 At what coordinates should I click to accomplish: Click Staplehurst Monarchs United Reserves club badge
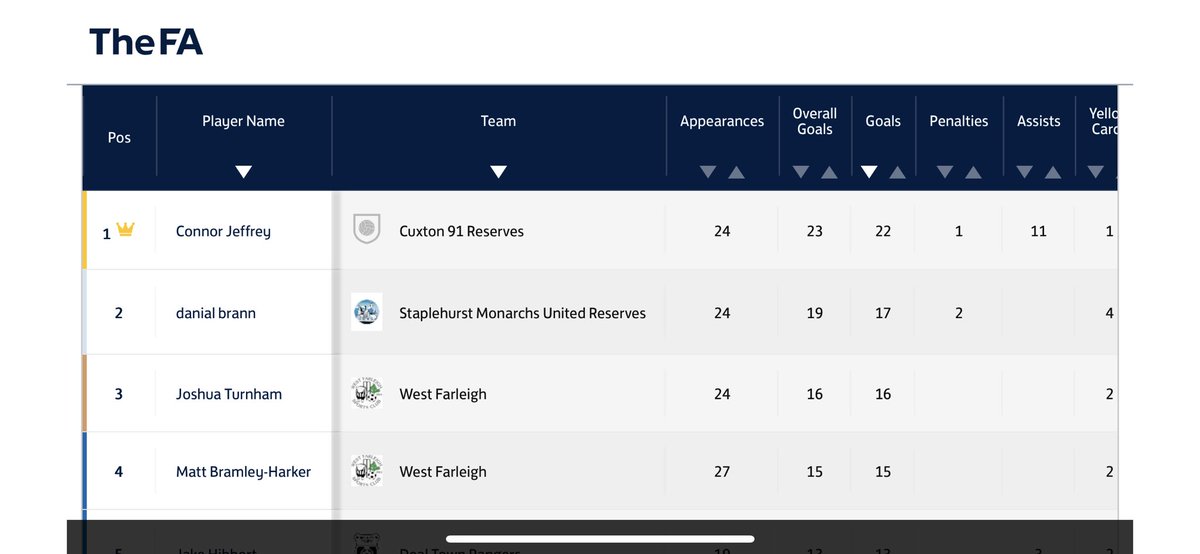click(x=367, y=312)
